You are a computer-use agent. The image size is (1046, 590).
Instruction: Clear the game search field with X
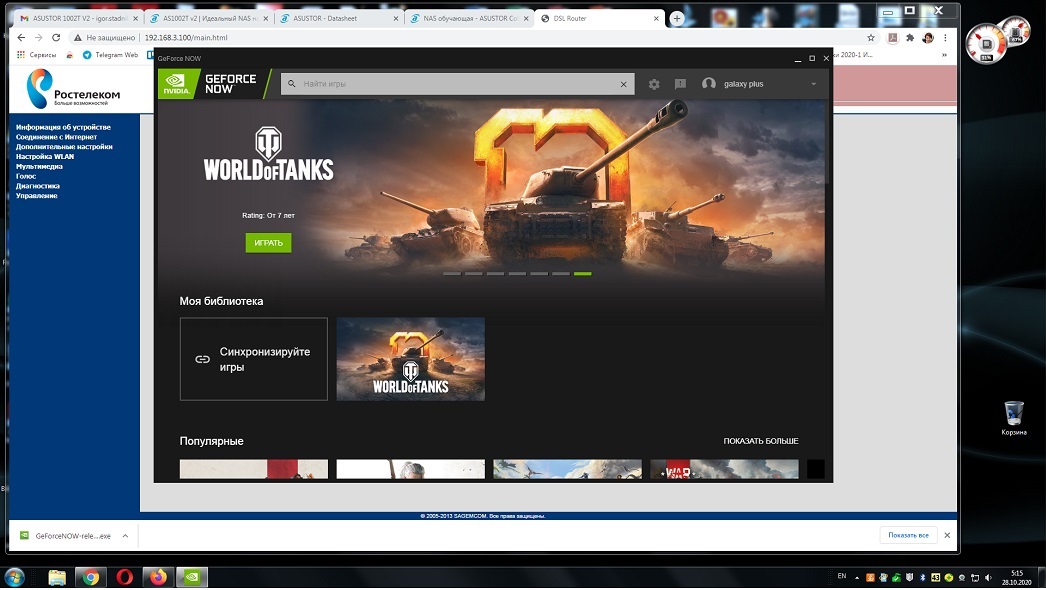point(623,84)
